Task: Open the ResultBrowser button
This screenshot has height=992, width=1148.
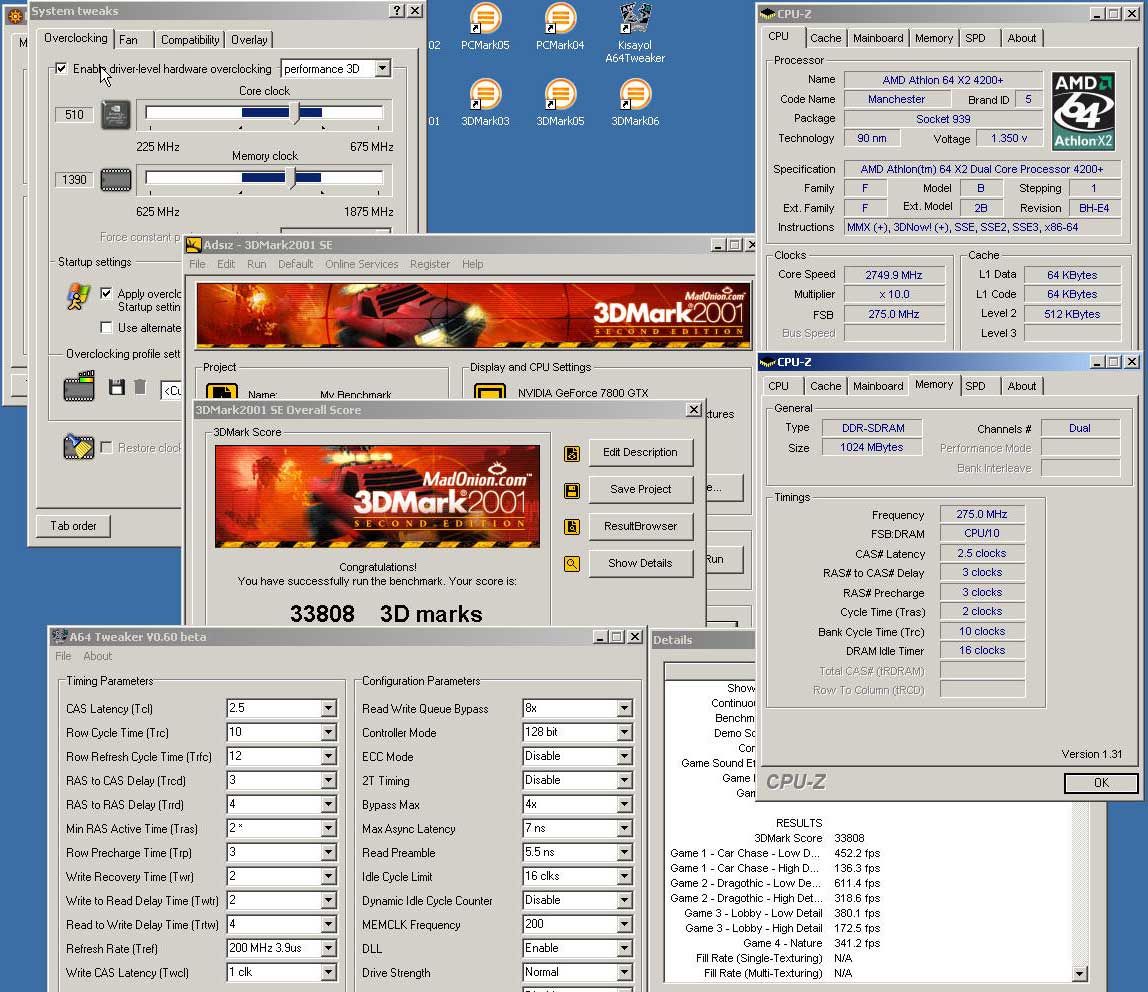Action: (641, 526)
